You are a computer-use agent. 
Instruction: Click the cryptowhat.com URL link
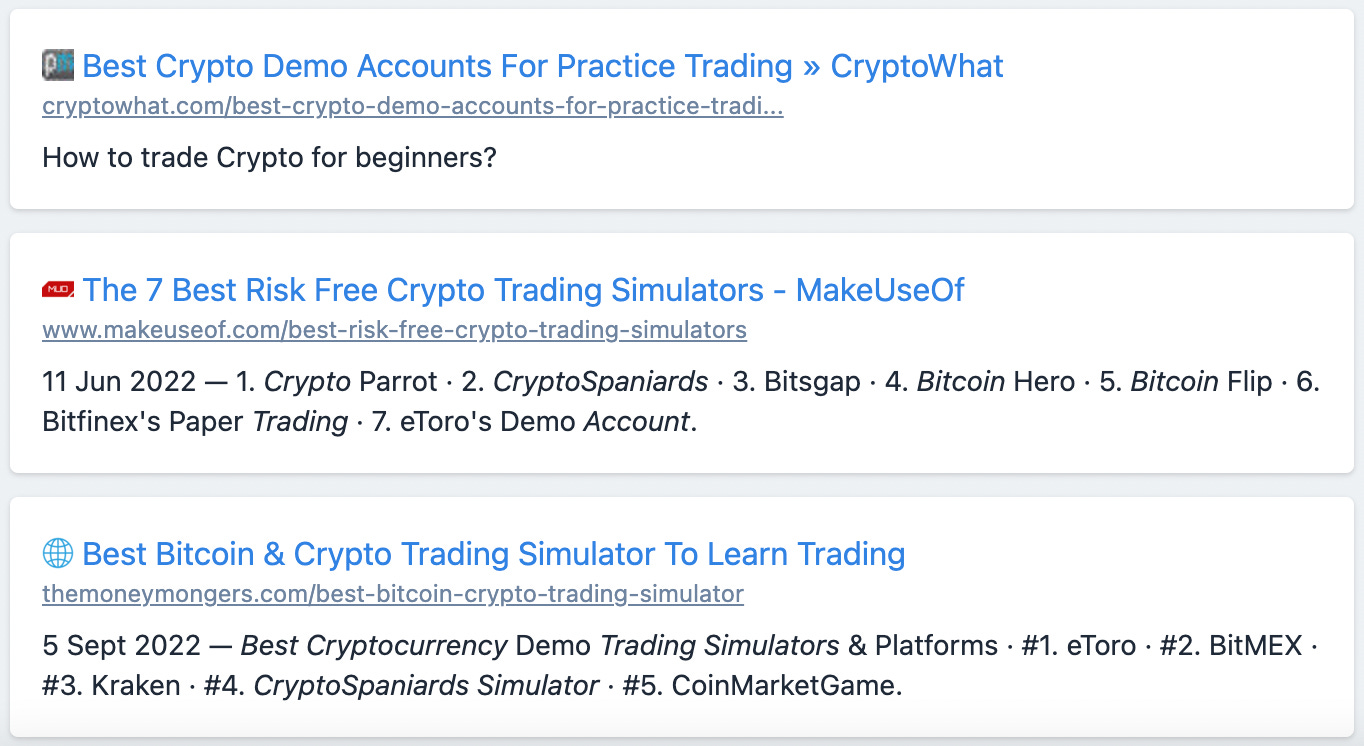tap(412, 105)
